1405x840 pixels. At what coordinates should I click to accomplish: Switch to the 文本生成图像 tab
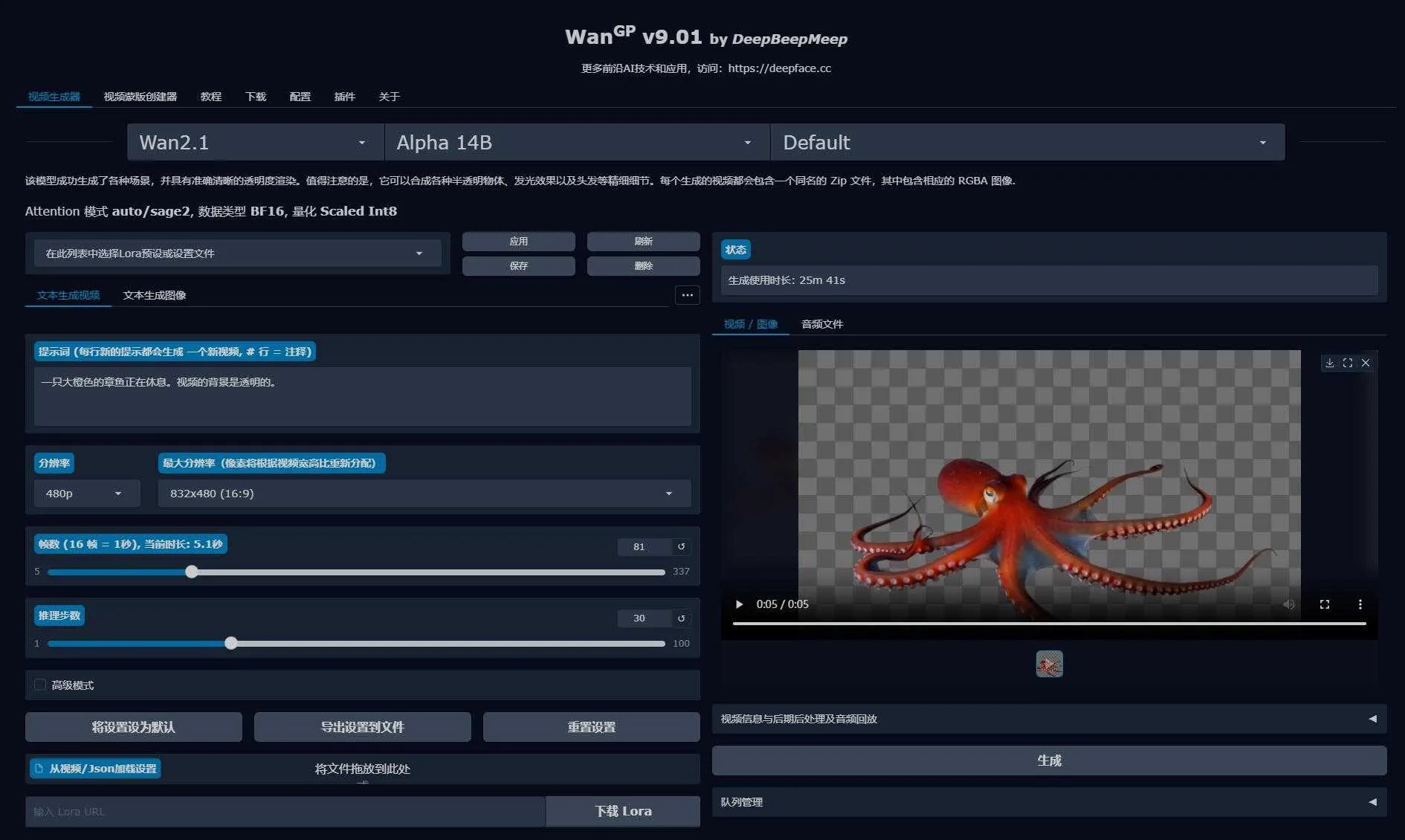(154, 295)
